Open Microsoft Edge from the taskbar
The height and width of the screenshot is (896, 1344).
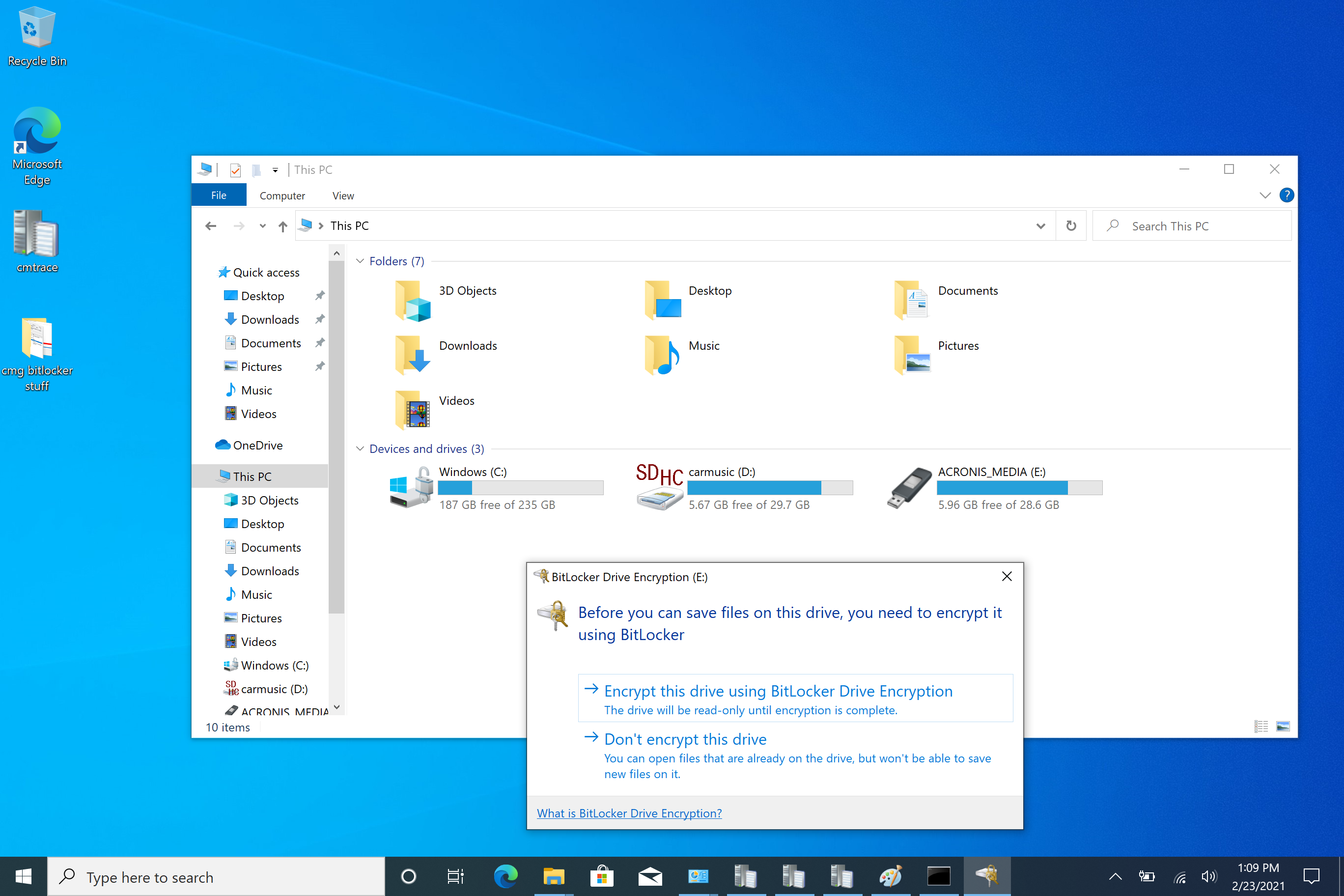pyautogui.click(x=505, y=876)
